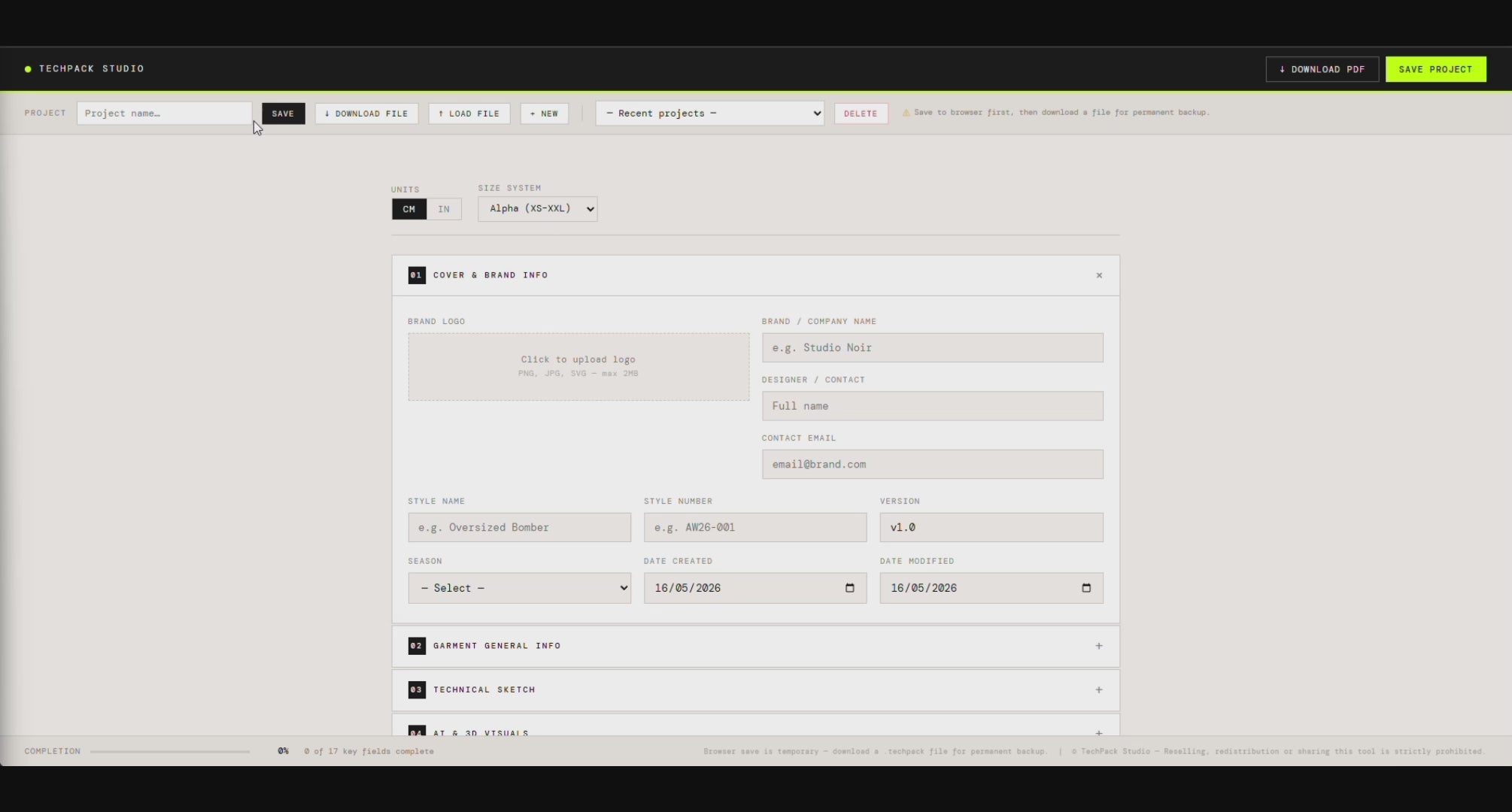Click the Delete project button
The image size is (1512, 812).
pos(861,114)
